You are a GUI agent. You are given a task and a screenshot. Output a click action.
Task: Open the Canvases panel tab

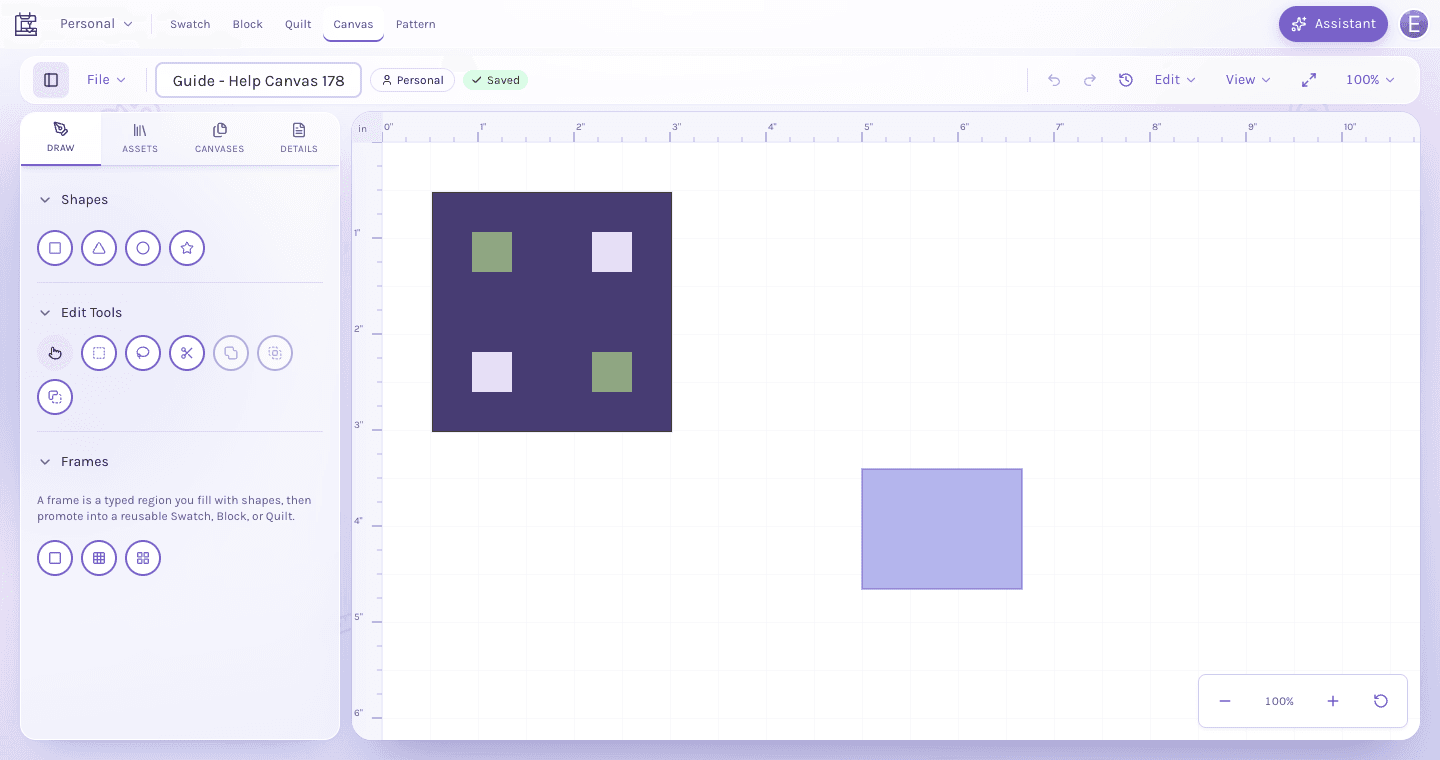(x=220, y=139)
